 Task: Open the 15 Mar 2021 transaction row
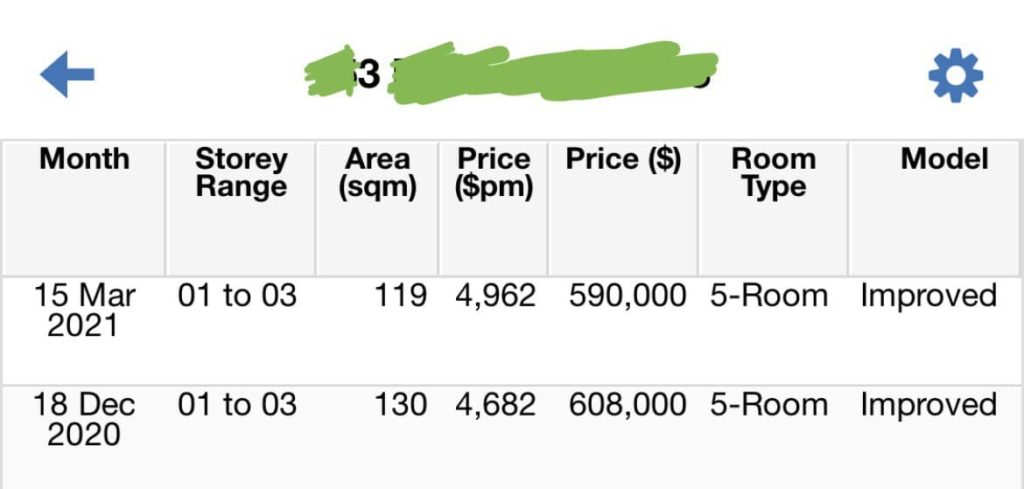[x=512, y=330]
